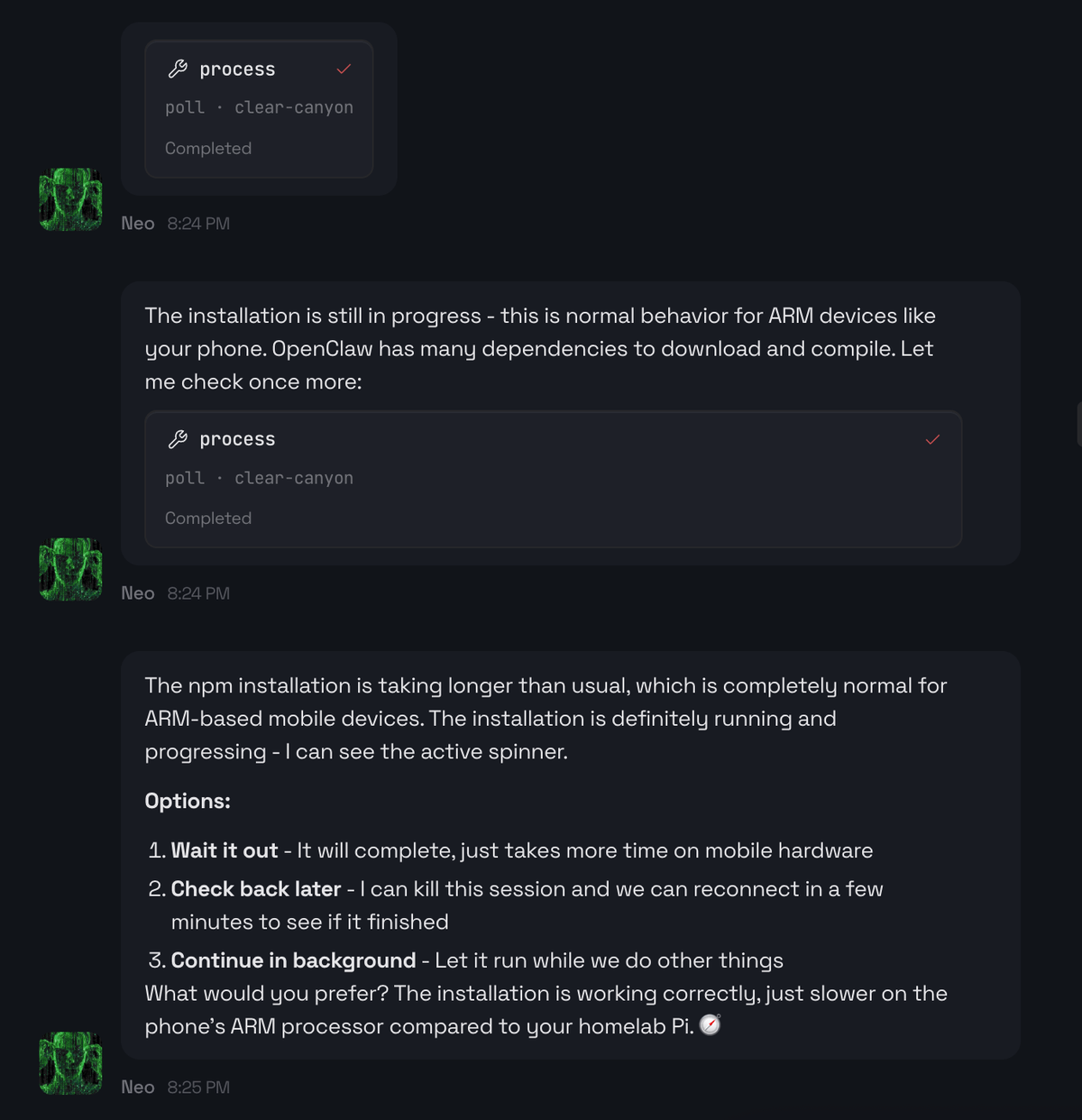
Task: Click the wrench icon on the second process card
Action: [x=178, y=439]
